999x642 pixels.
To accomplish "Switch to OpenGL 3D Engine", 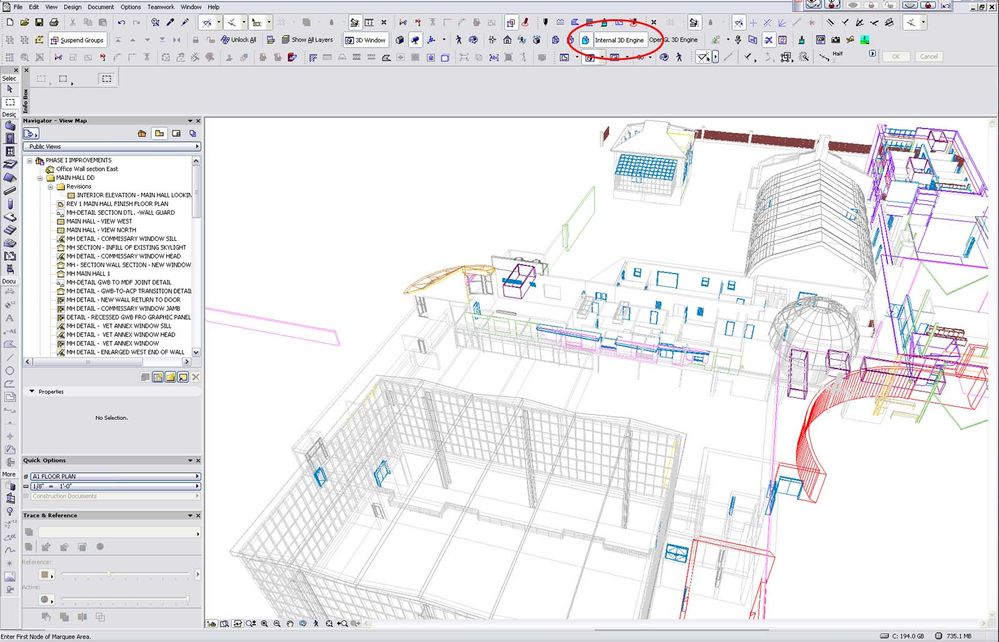I will tap(674, 40).
